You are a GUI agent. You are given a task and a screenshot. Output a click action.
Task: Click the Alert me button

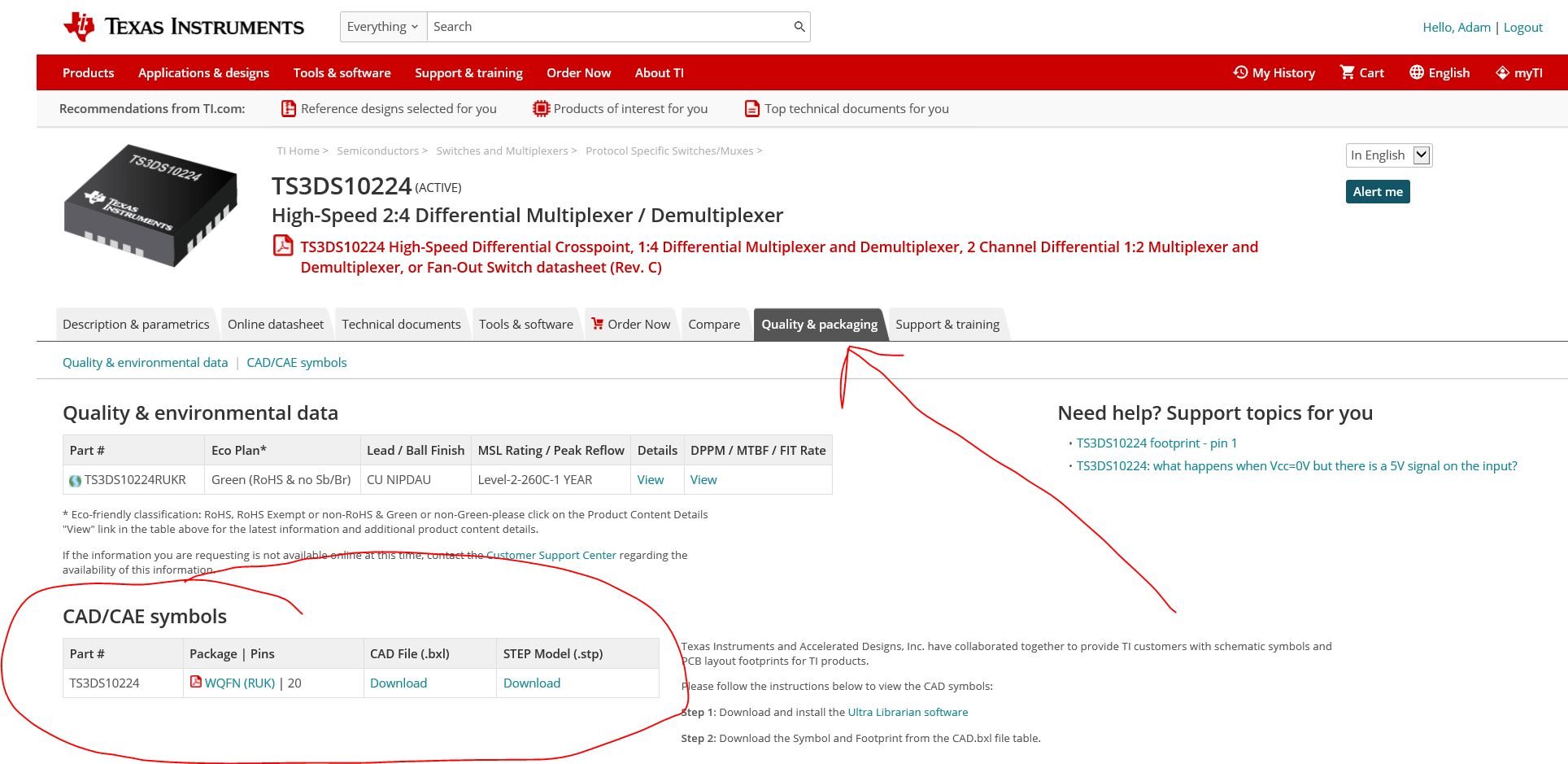pyautogui.click(x=1378, y=191)
